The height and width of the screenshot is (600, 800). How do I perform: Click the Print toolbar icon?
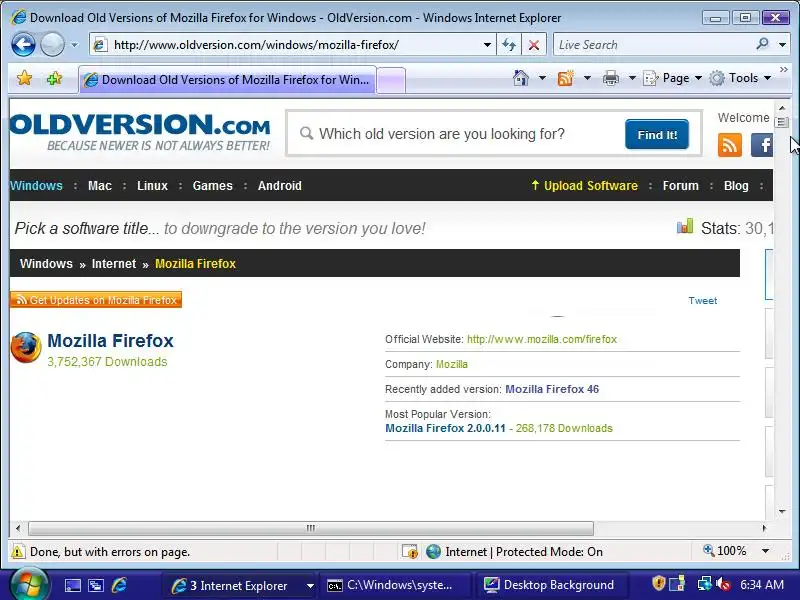tap(611, 78)
